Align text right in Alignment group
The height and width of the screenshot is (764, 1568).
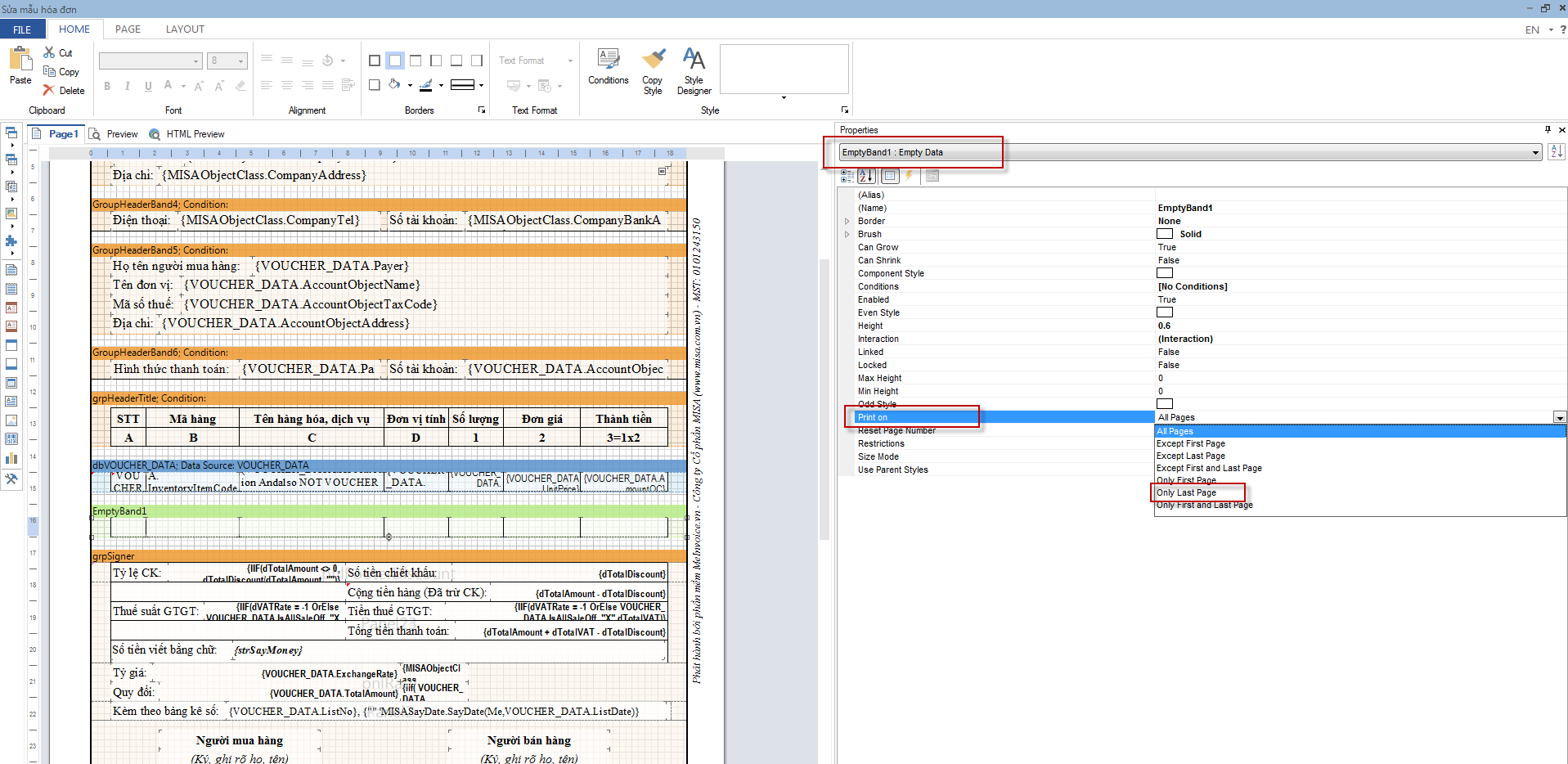point(308,85)
